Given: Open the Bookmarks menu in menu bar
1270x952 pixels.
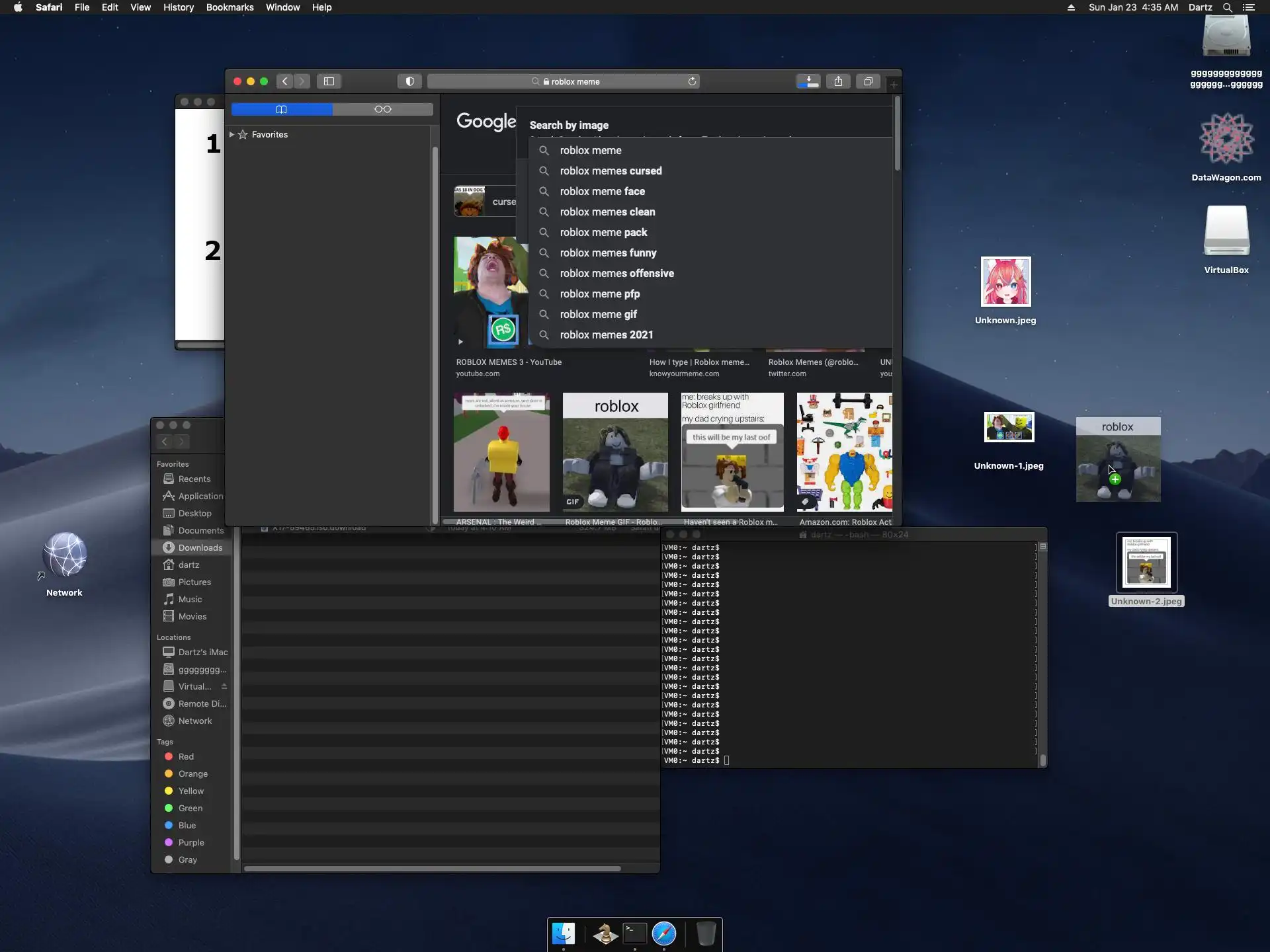Looking at the screenshot, I should [x=230, y=7].
